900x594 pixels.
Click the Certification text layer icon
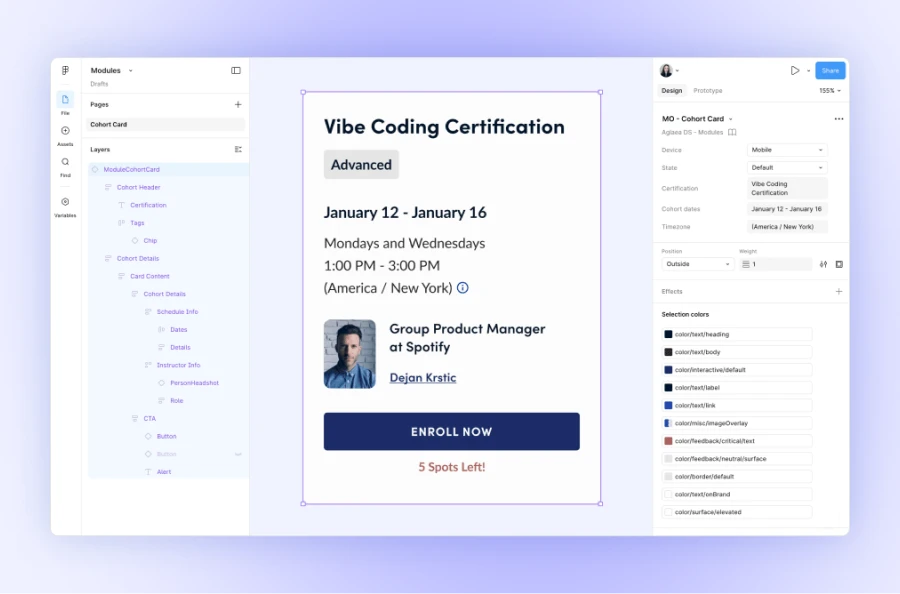[121, 205]
